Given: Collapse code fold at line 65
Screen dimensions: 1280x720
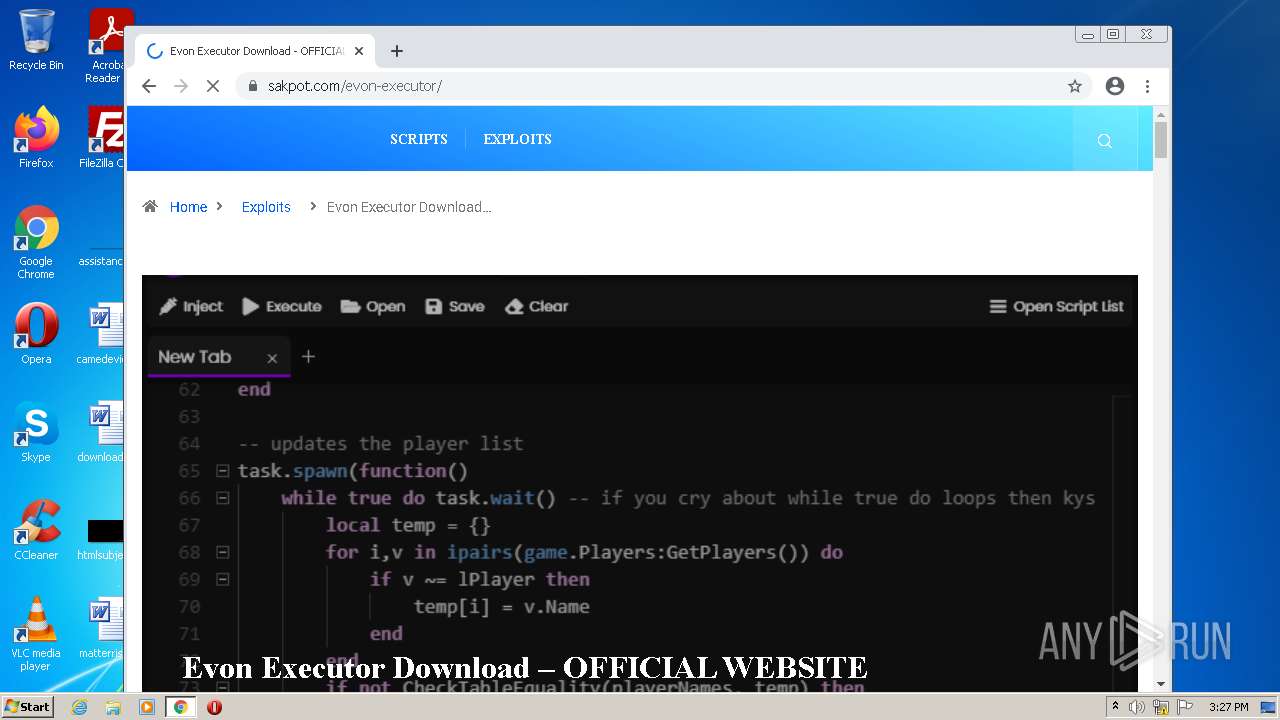Looking at the screenshot, I should tap(223, 471).
